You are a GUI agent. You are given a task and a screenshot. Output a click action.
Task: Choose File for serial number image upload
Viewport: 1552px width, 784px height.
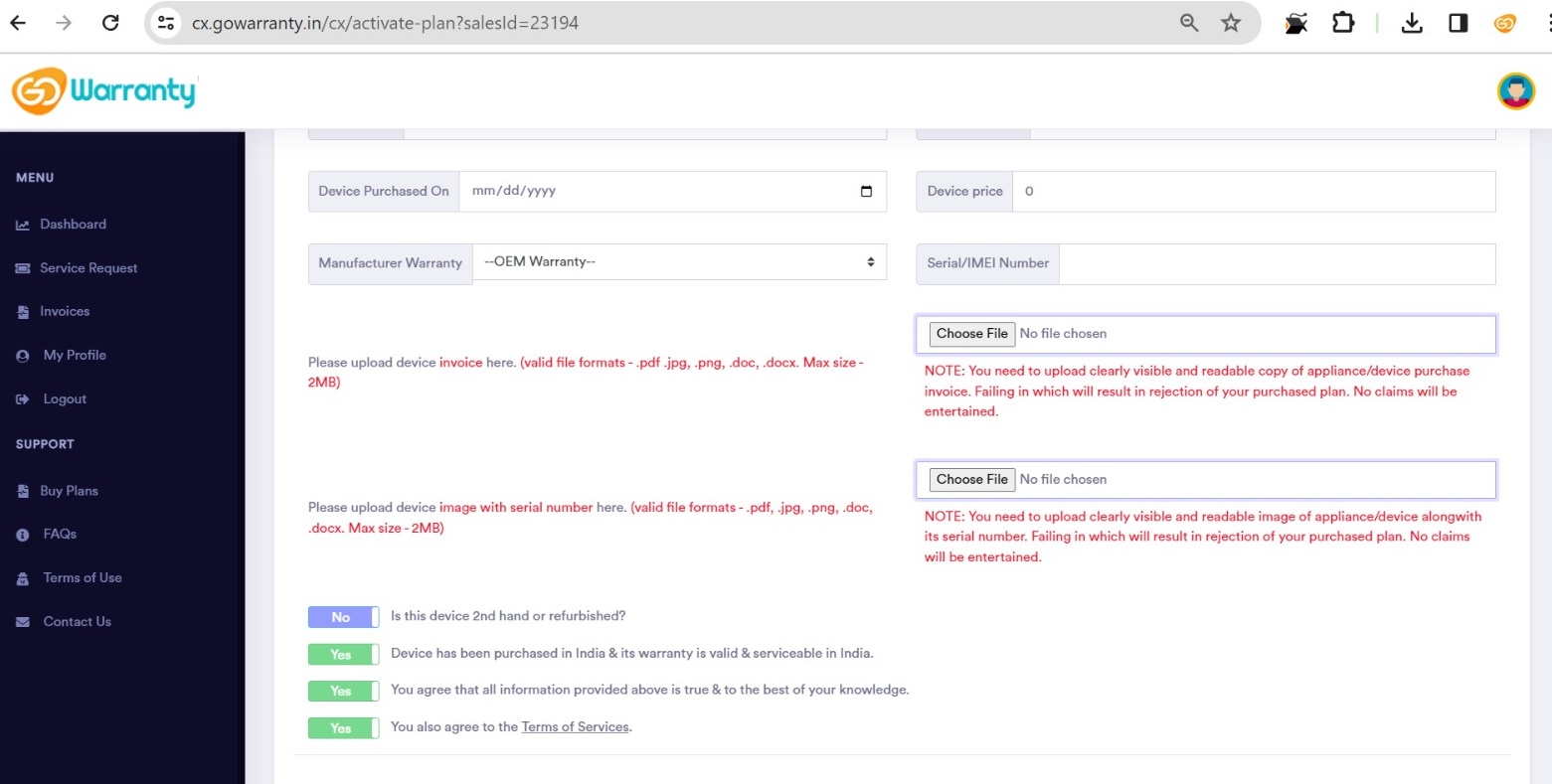[971, 479]
